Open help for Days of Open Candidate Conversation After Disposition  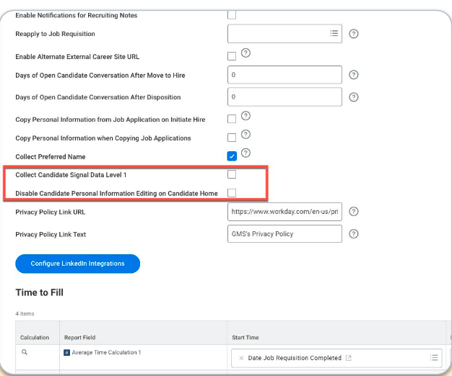(354, 97)
